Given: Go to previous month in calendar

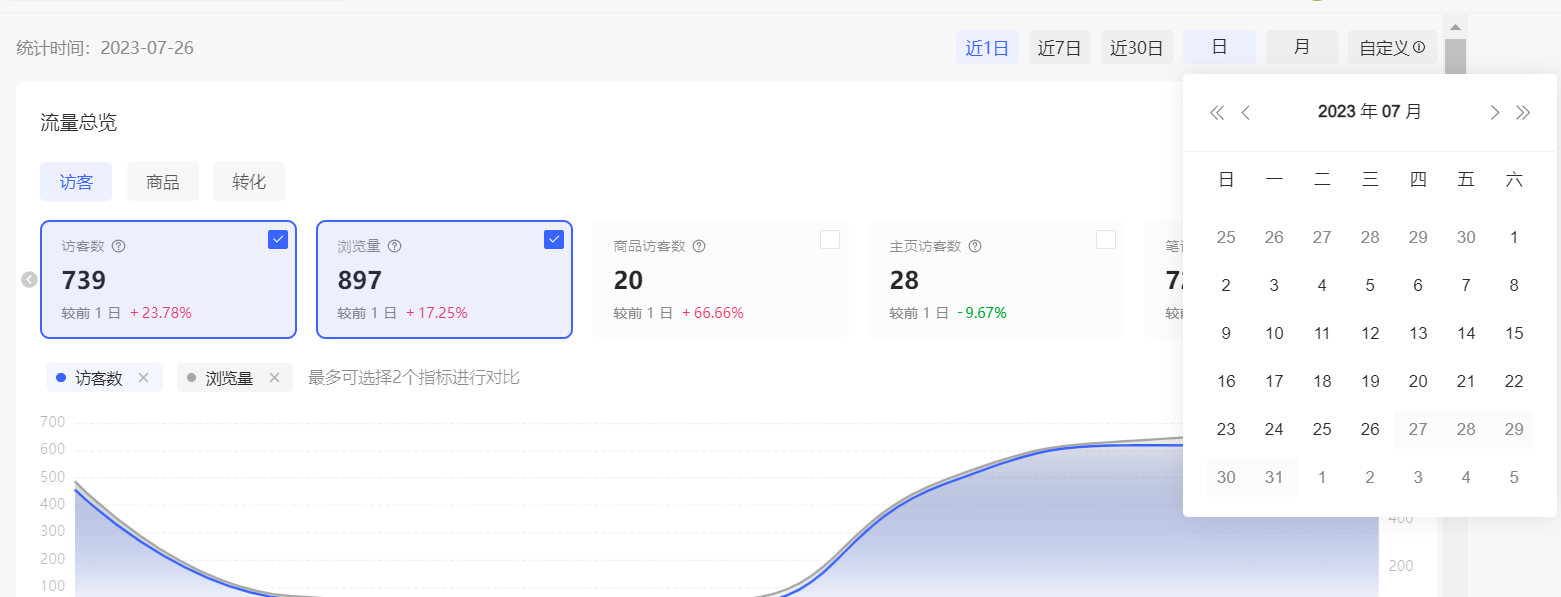Looking at the screenshot, I should point(1246,112).
